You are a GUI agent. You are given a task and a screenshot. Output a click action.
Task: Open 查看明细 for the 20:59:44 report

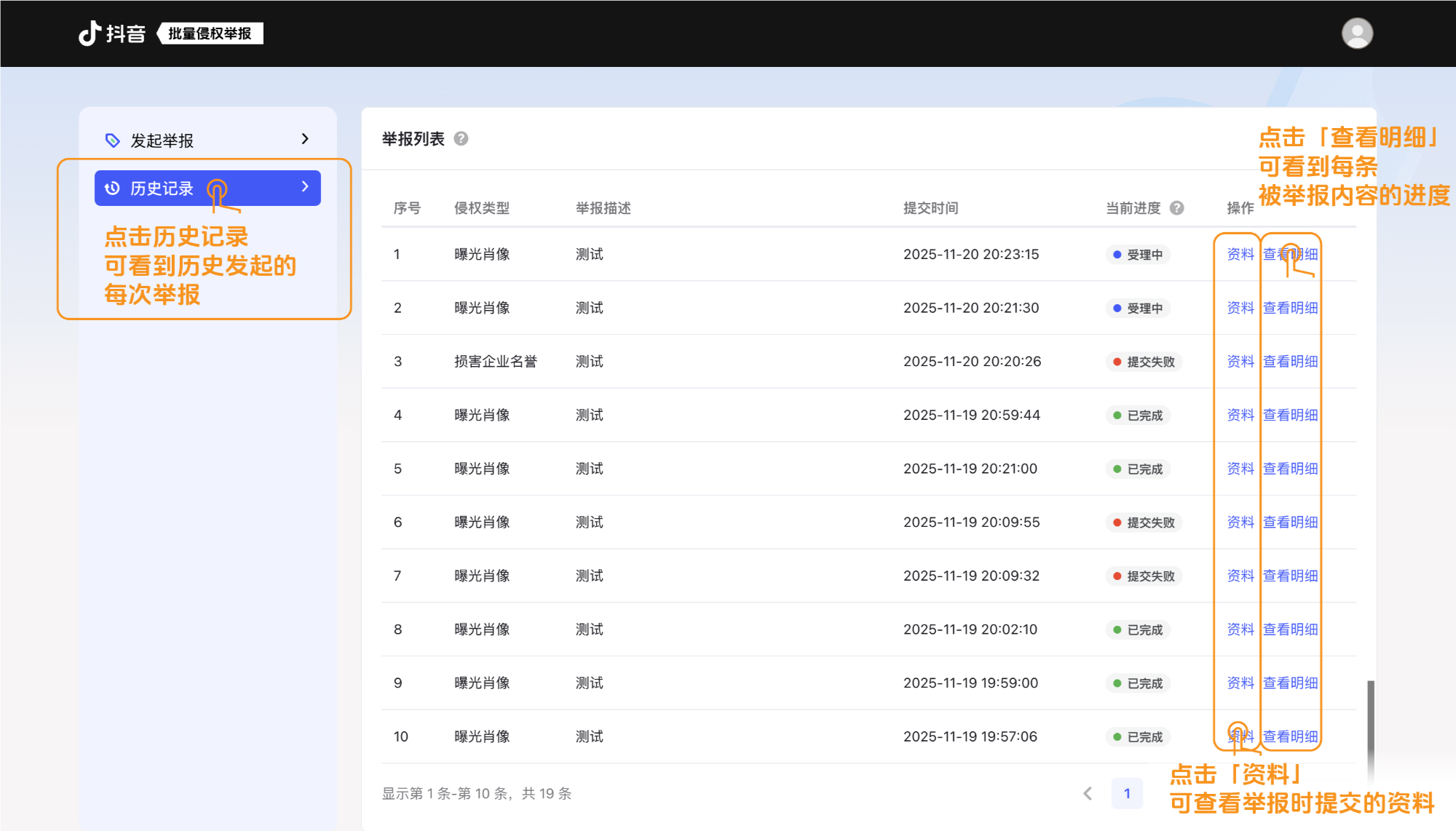pyautogui.click(x=1290, y=415)
